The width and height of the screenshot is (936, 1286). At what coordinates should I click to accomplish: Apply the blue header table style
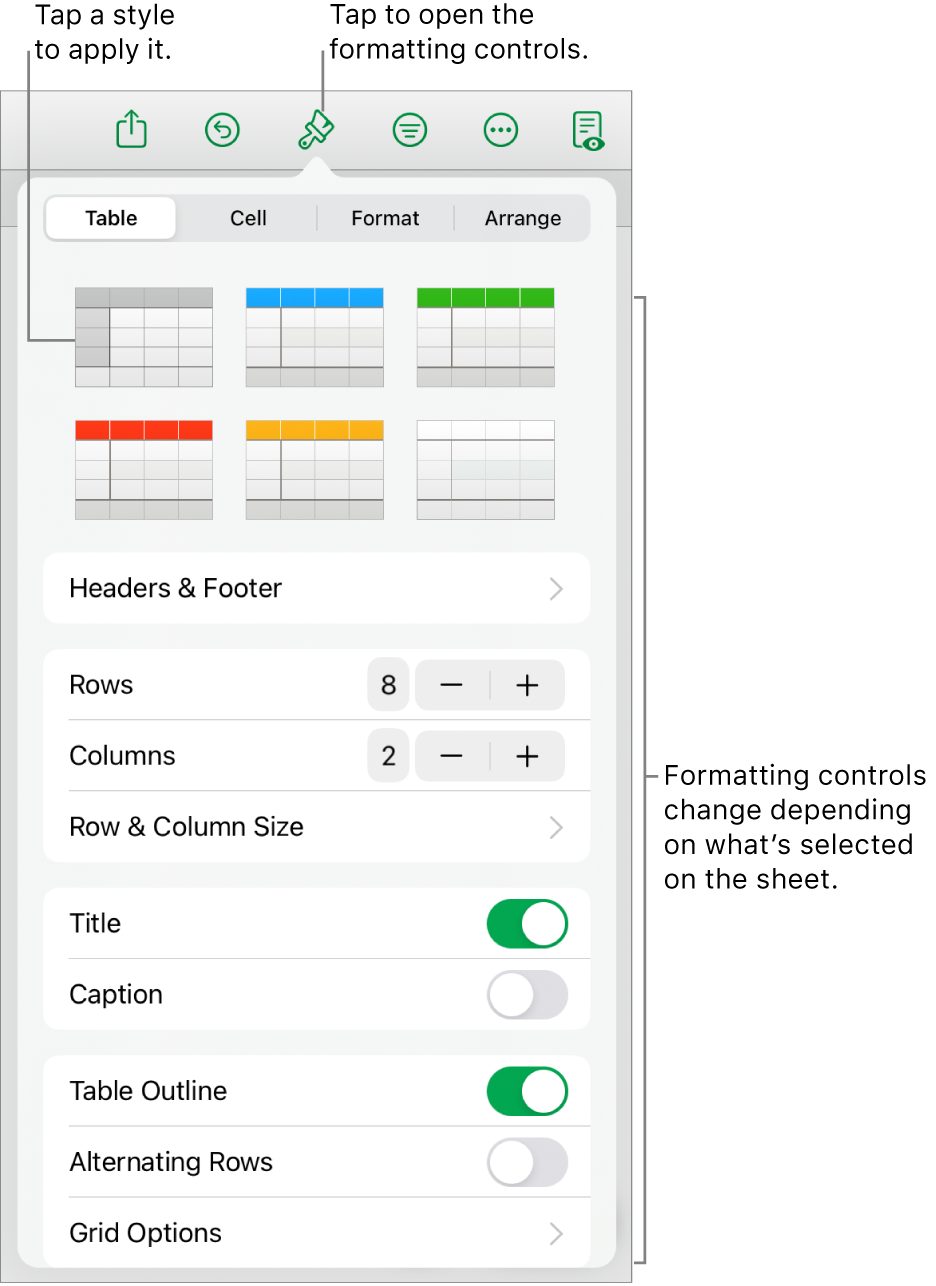pyautogui.click(x=315, y=337)
